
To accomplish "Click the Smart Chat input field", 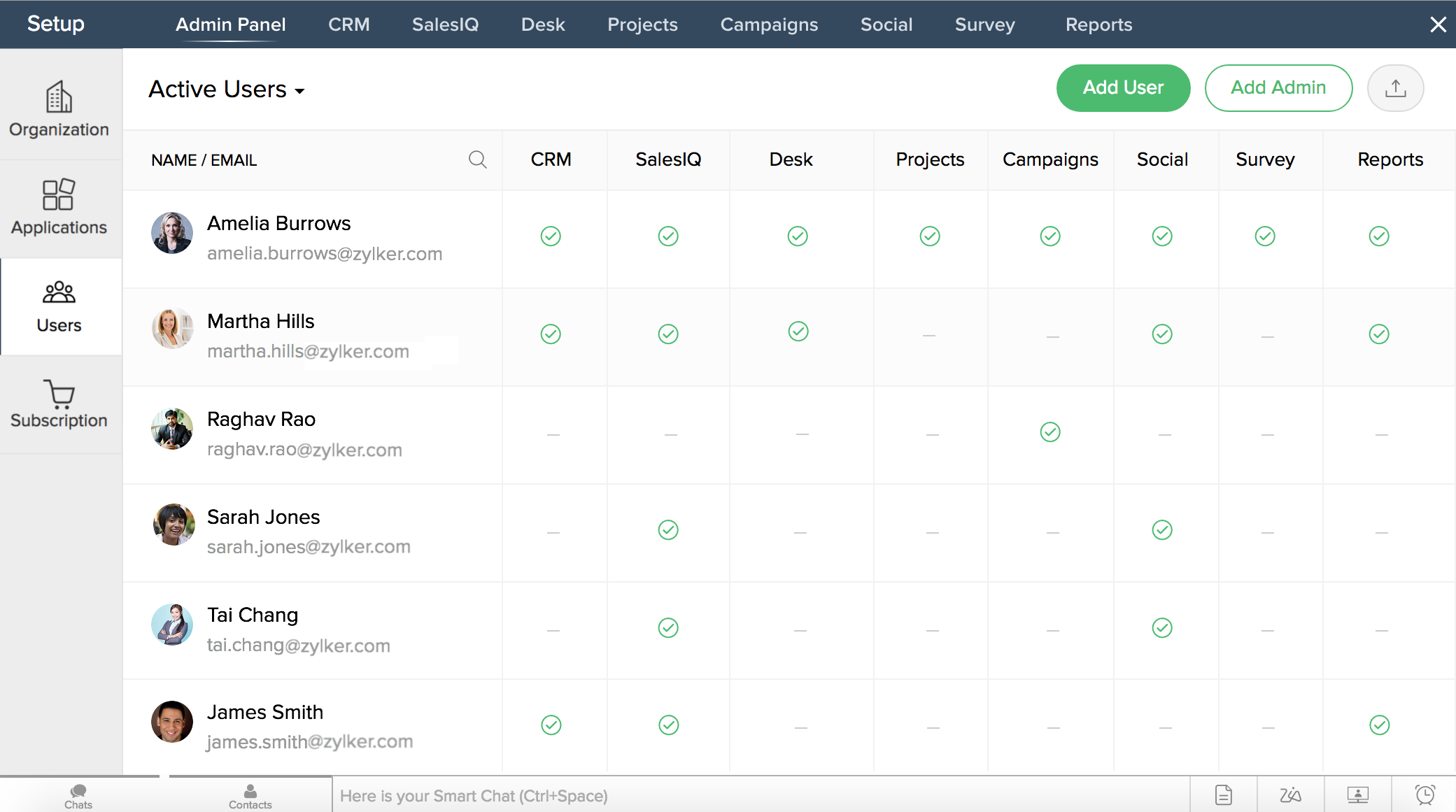I will (x=761, y=795).
